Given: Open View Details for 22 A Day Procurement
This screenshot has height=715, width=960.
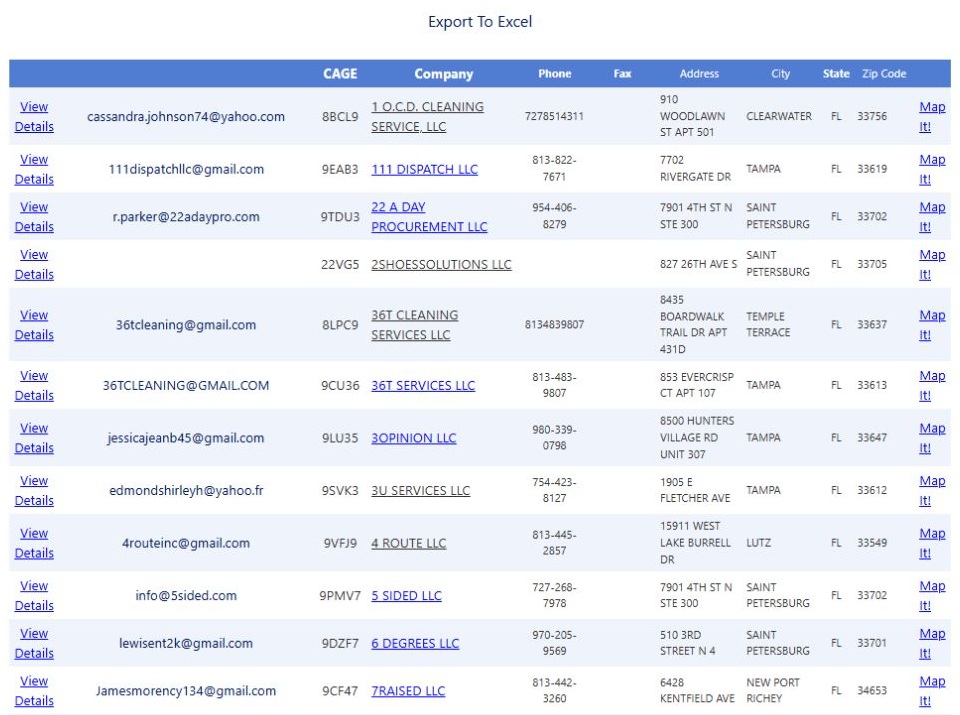Looking at the screenshot, I should click(x=34, y=217).
